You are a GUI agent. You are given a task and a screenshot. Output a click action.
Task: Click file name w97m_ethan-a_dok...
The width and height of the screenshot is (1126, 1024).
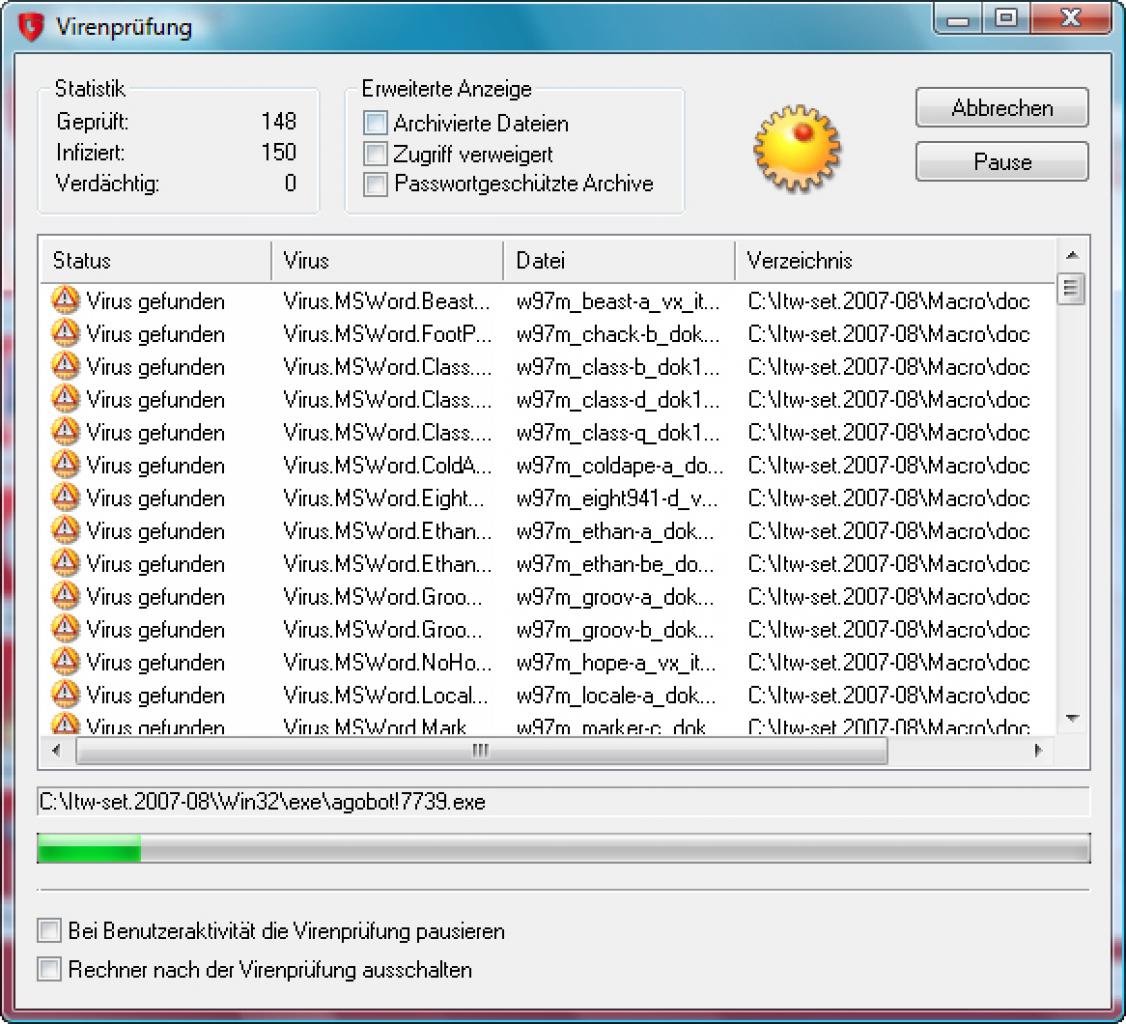tap(615, 531)
